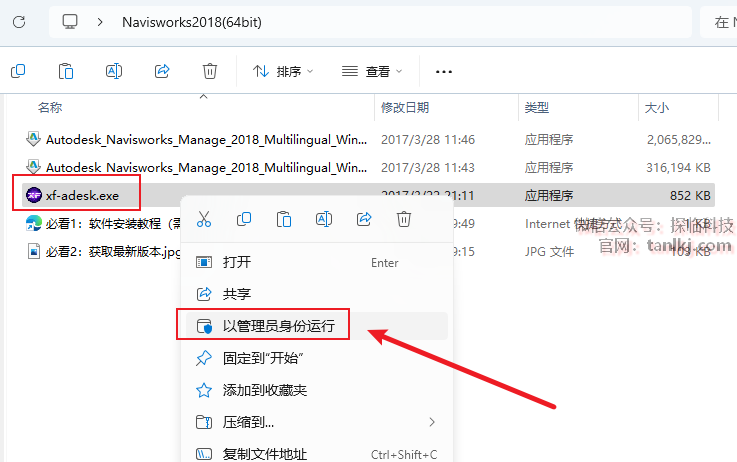
Task: Click the Copy icon in the Explorer toolbar
Action: click(x=18, y=71)
